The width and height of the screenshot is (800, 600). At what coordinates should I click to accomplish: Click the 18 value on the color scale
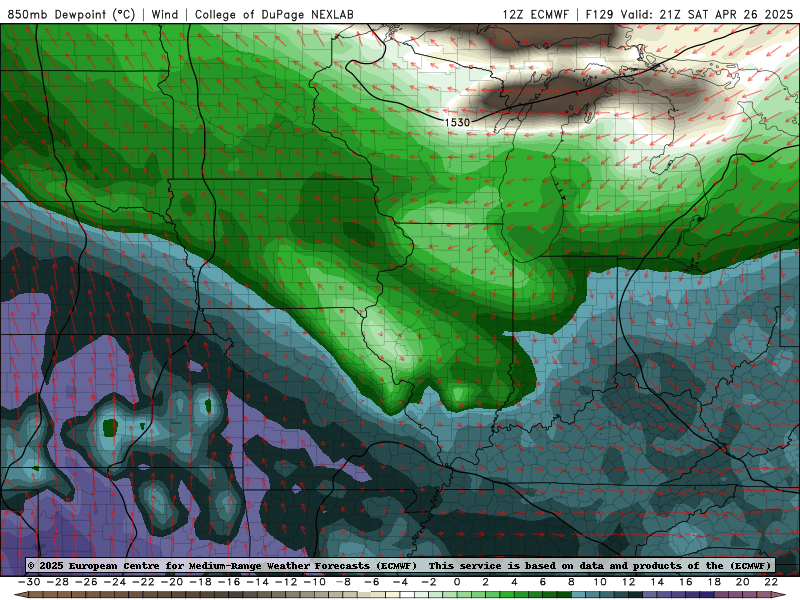714,582
